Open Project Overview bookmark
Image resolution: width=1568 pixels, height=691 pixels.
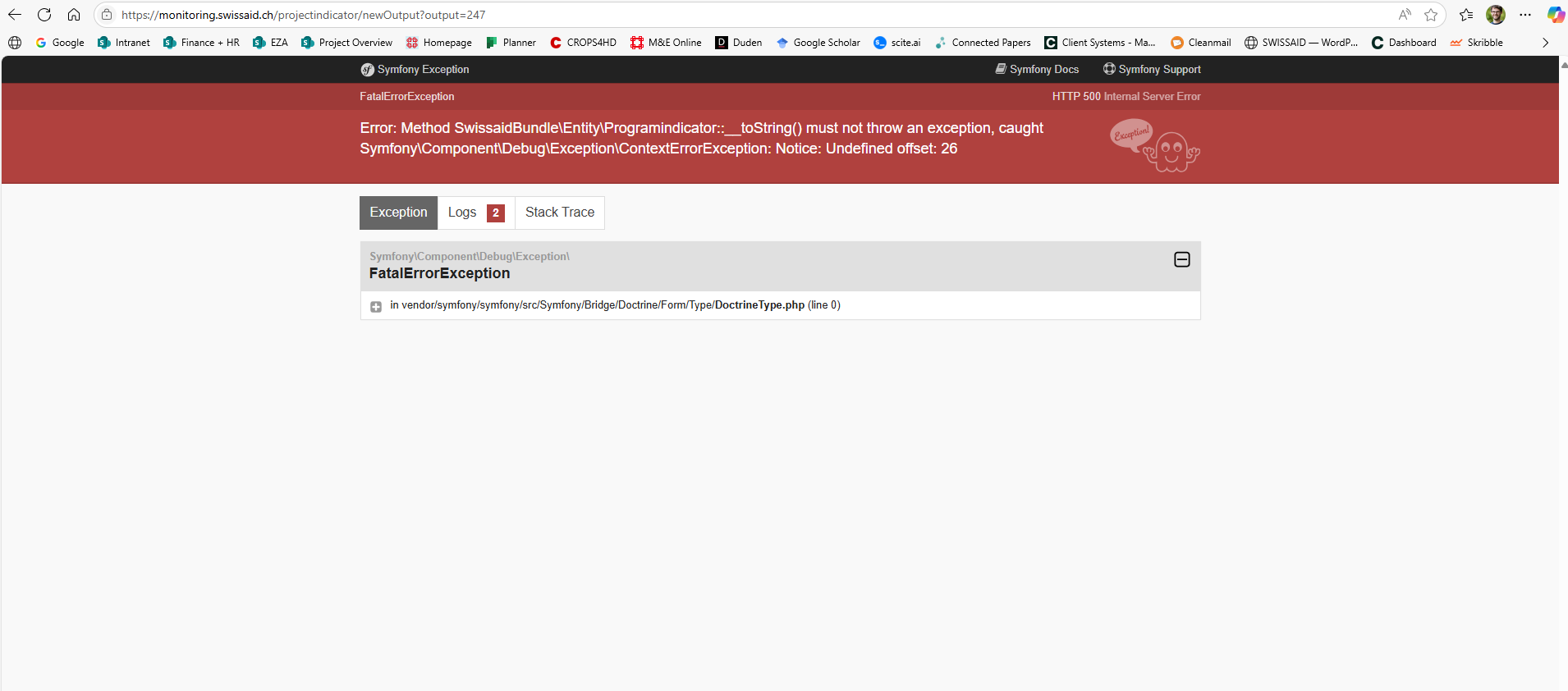point(346,43)
